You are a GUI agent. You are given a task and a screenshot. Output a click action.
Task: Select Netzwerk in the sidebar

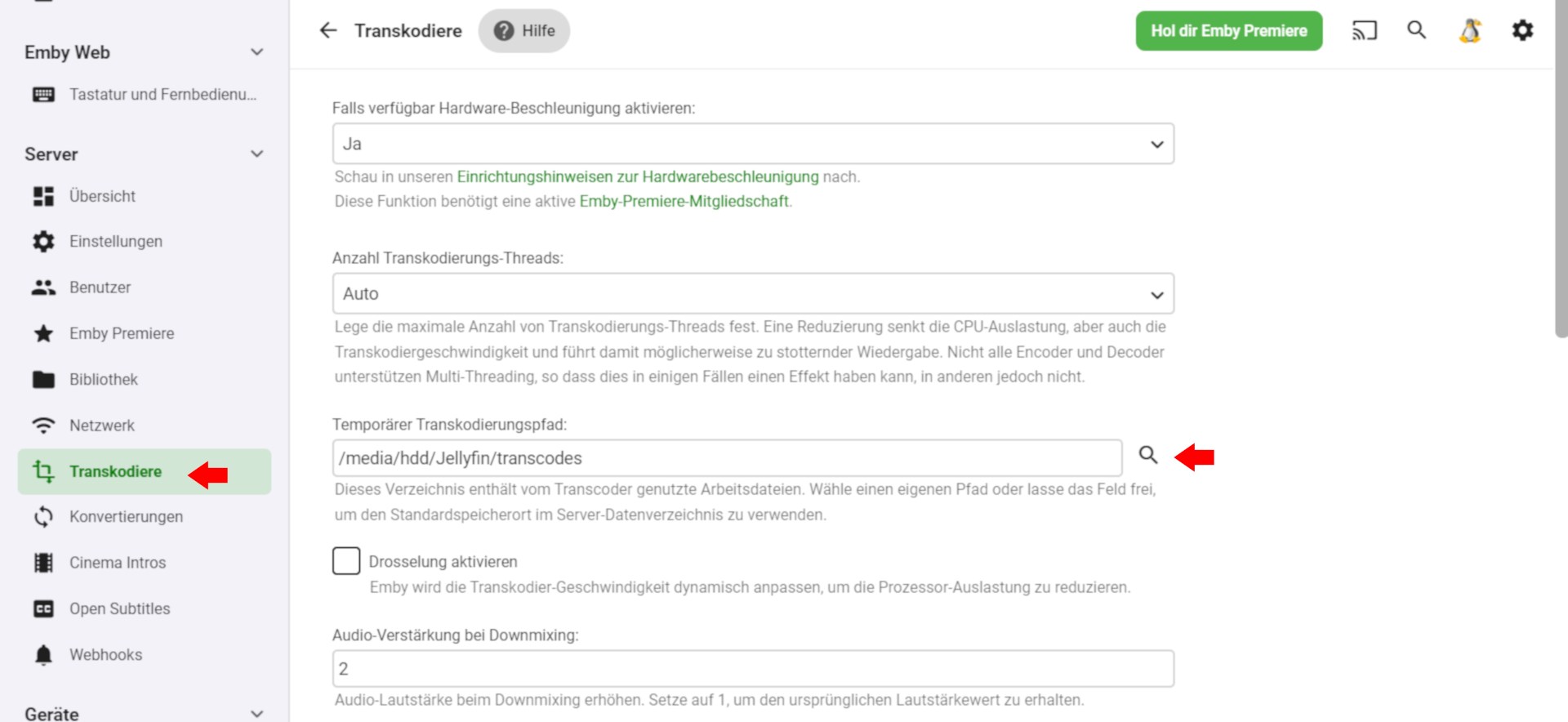(x=102, y=426)
